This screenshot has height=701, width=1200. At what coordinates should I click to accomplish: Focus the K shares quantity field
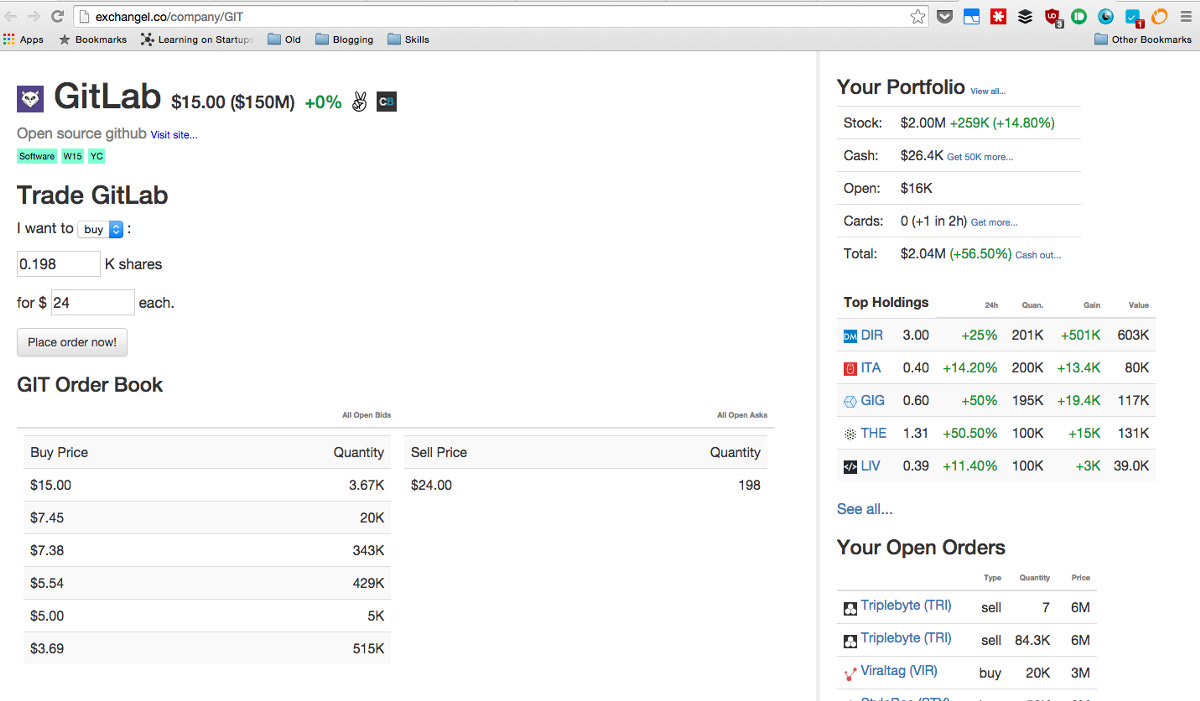59,264
